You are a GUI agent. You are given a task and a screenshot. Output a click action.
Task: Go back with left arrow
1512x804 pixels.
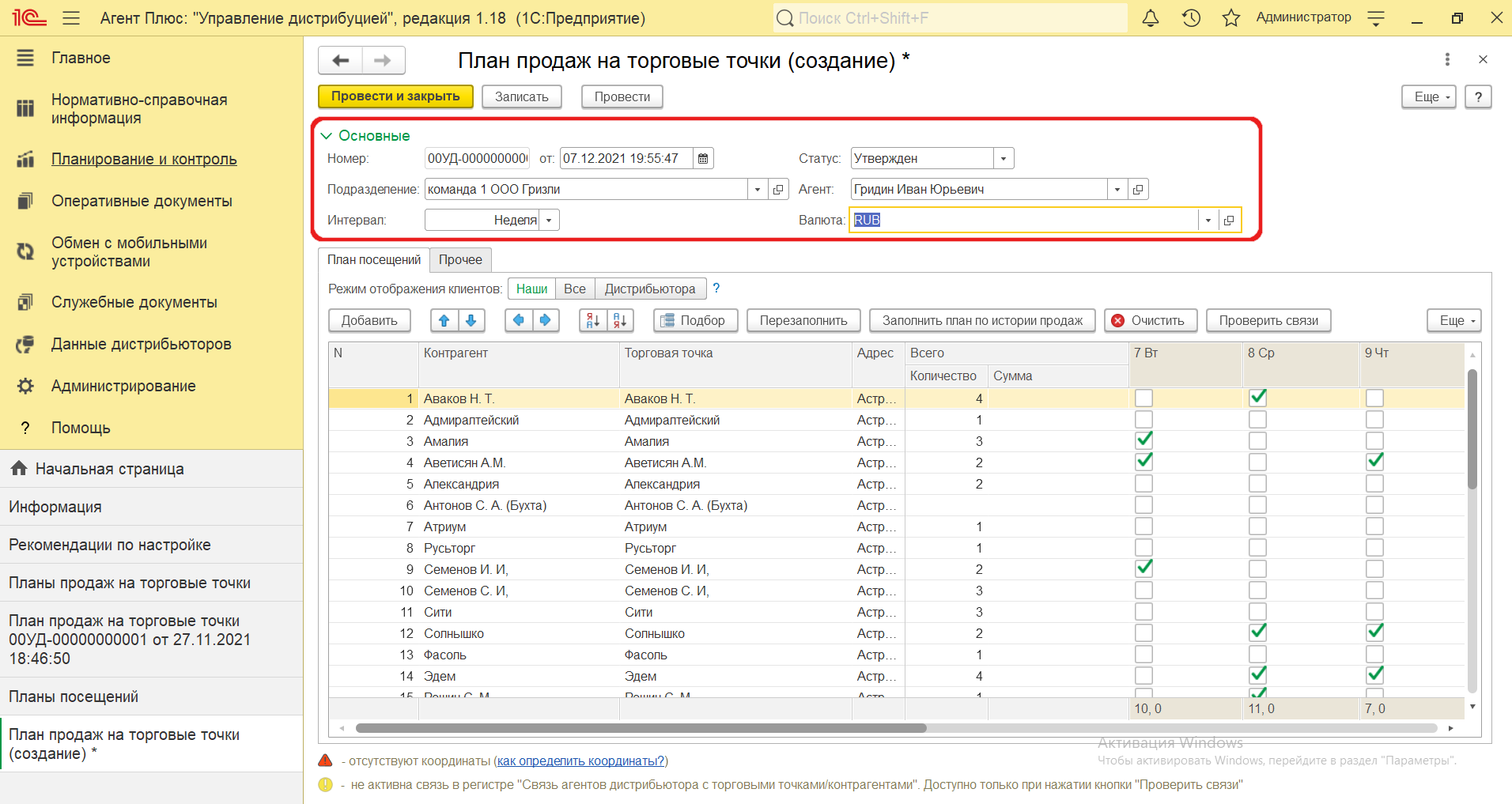pos(341,60)
